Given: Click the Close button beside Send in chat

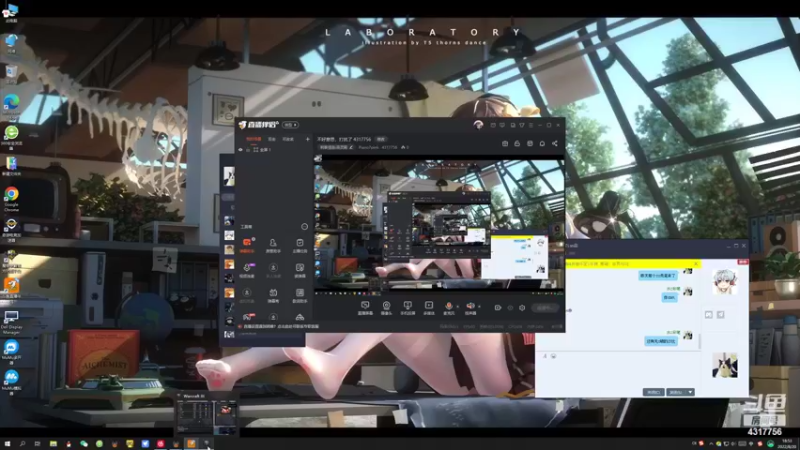Looking at the screenshot, I should pyautogui.click(x=654, y=392).
